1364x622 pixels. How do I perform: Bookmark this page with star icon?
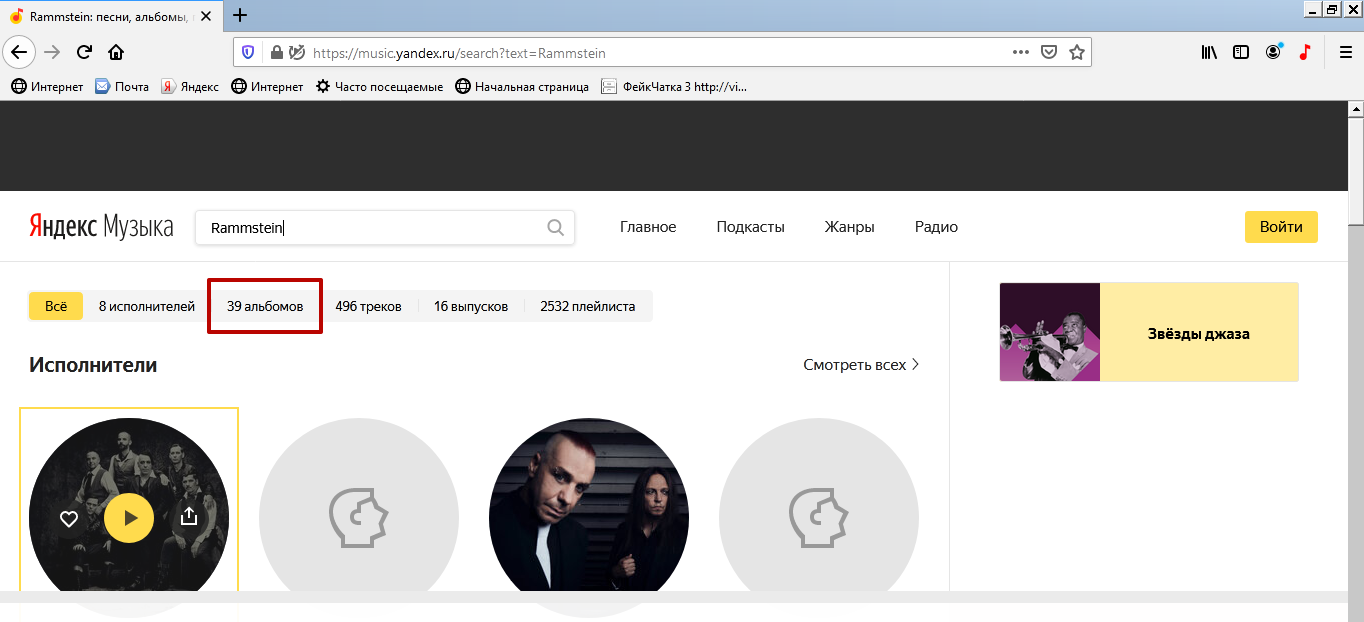tap(1077, 52)
